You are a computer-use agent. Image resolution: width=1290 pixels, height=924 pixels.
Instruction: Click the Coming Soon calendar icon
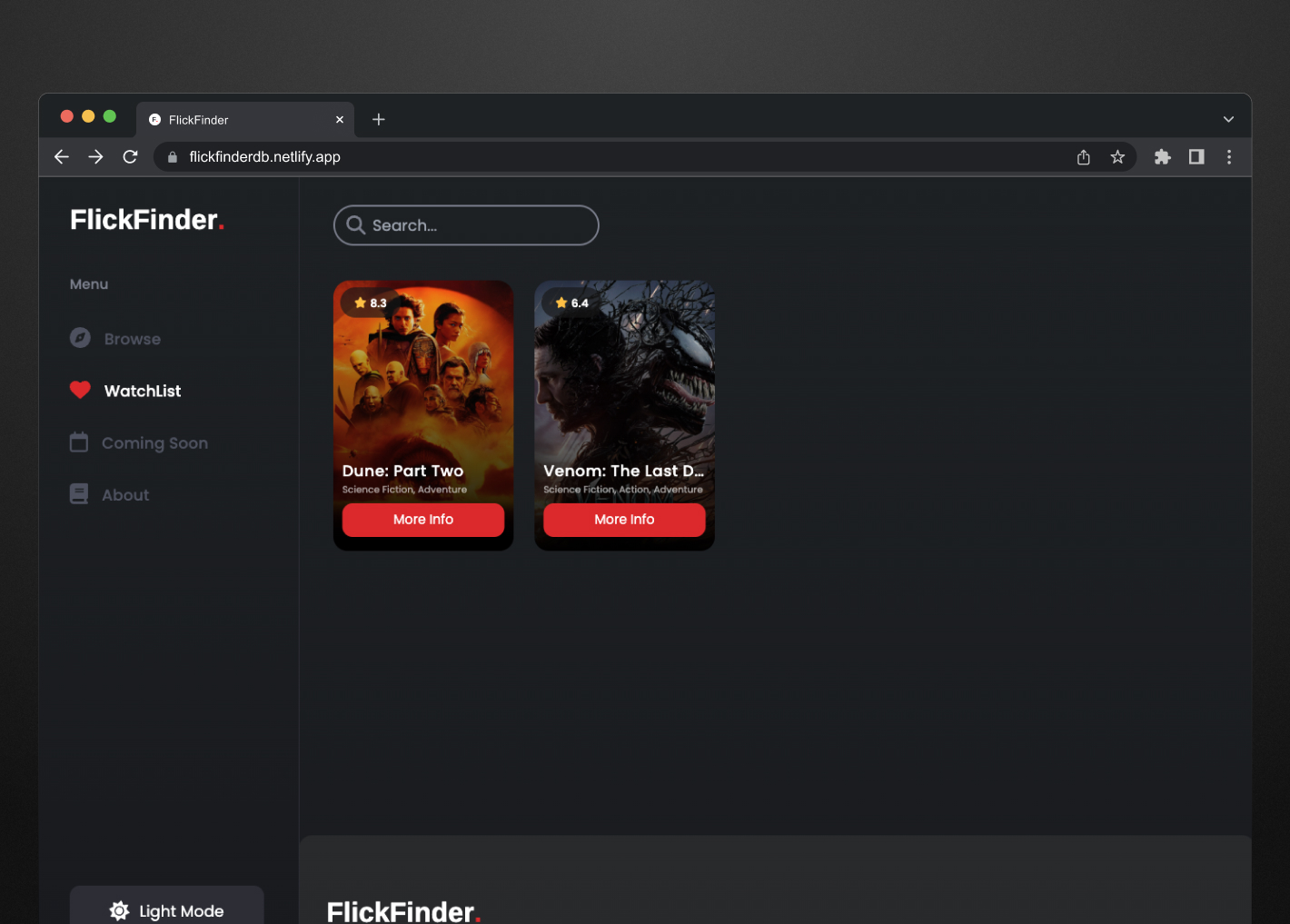tap(79, 442)
